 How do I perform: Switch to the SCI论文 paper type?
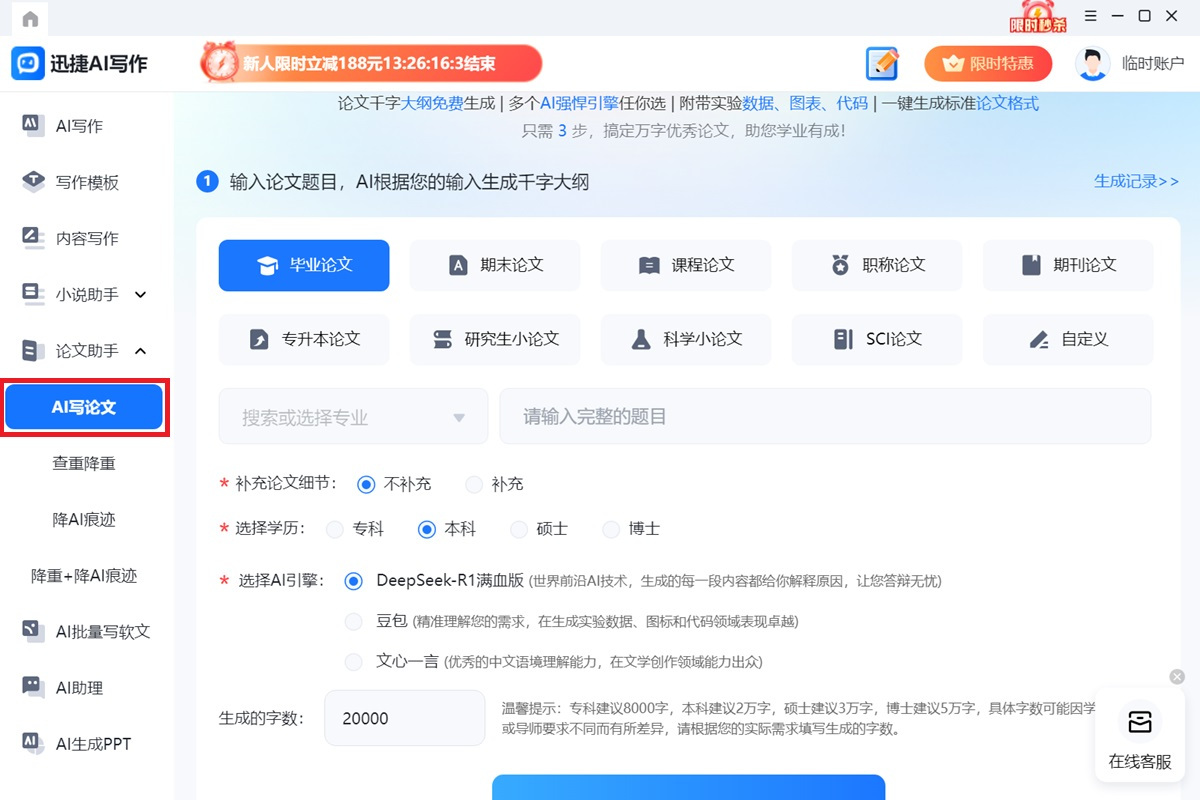[877, 339]
